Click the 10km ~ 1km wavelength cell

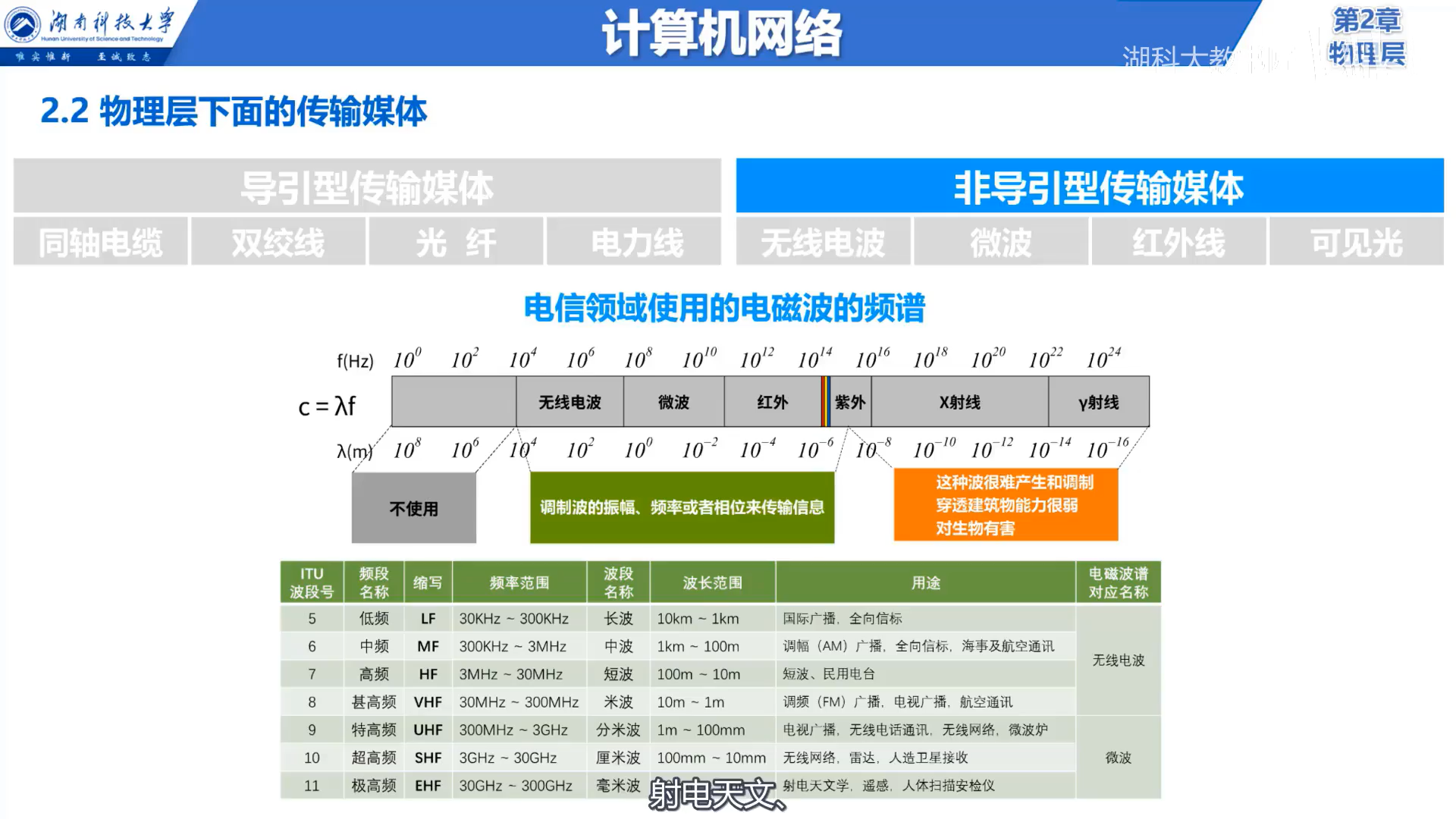point(713,619)
